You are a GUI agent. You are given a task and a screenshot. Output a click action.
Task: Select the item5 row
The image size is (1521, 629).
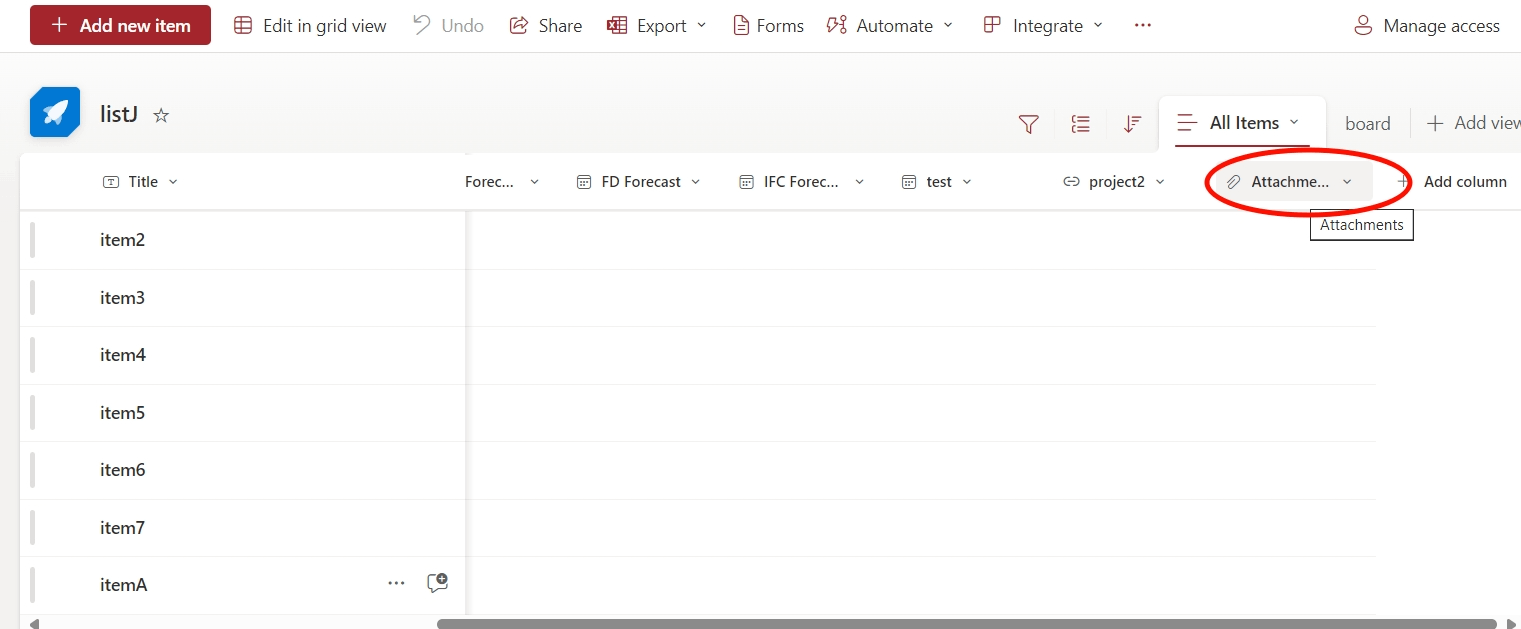coord(698,413)
